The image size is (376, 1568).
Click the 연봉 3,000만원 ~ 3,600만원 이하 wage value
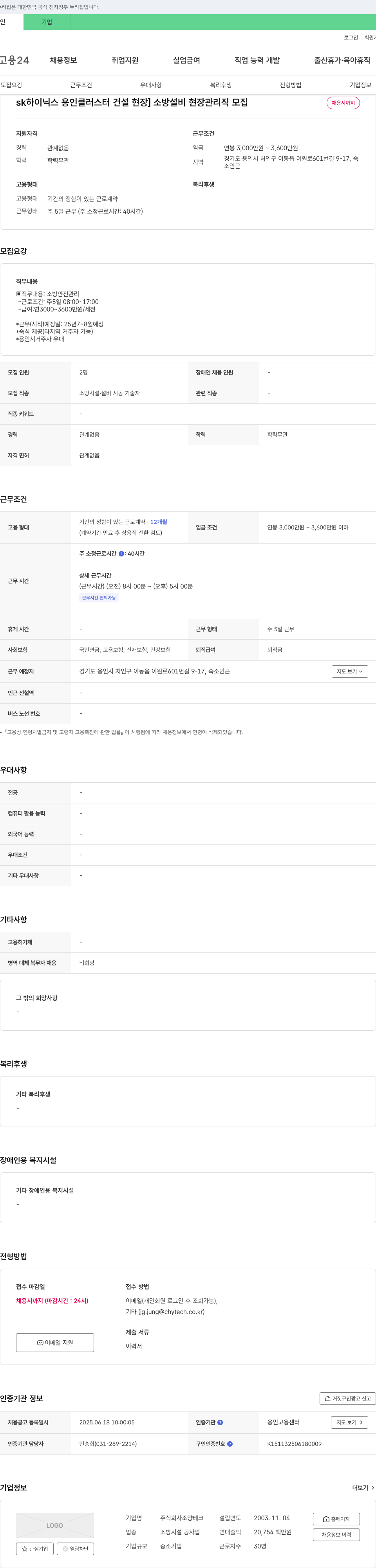[308, 527]
